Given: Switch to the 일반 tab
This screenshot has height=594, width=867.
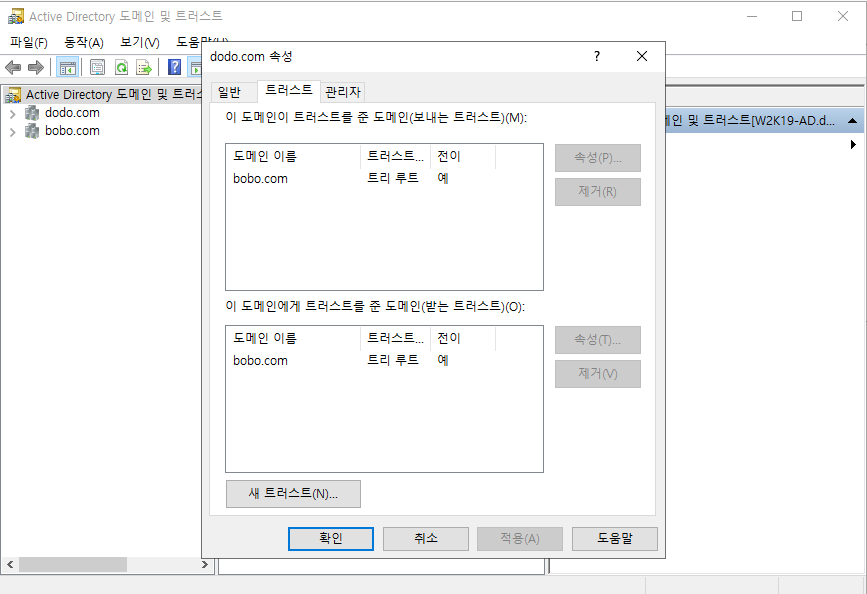Looking at the screenshot, I should (229, 92).
